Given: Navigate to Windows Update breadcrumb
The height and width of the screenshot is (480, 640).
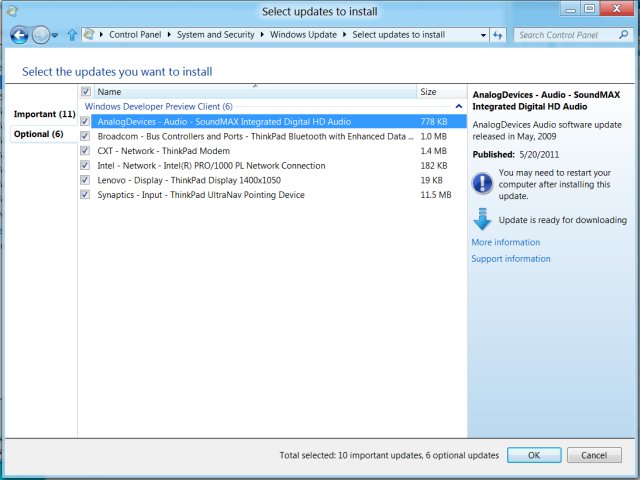Looking at the screenshot, I should pyautogui.click(x=303, y=35).
